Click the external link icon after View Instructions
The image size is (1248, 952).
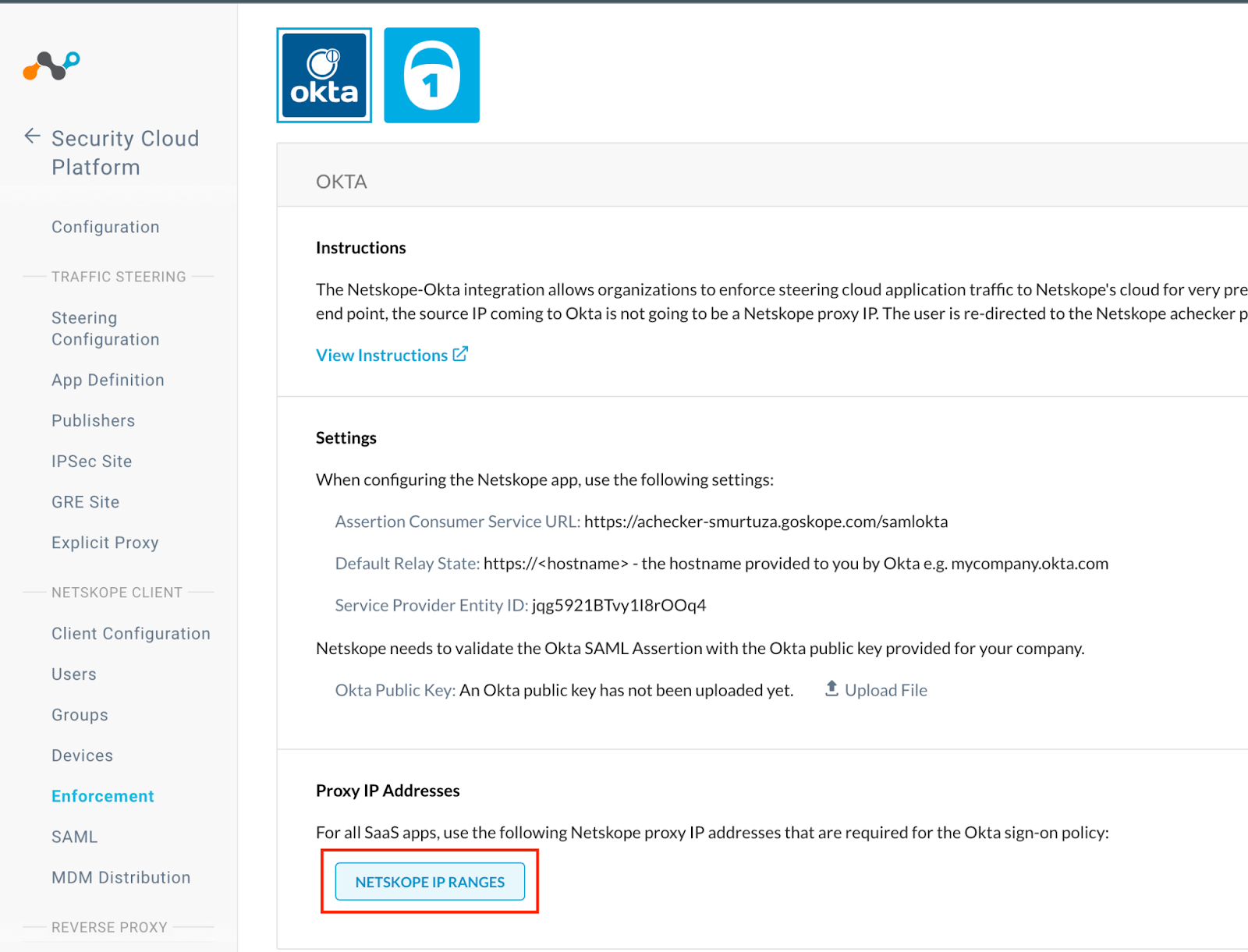(x=460, y=354)
